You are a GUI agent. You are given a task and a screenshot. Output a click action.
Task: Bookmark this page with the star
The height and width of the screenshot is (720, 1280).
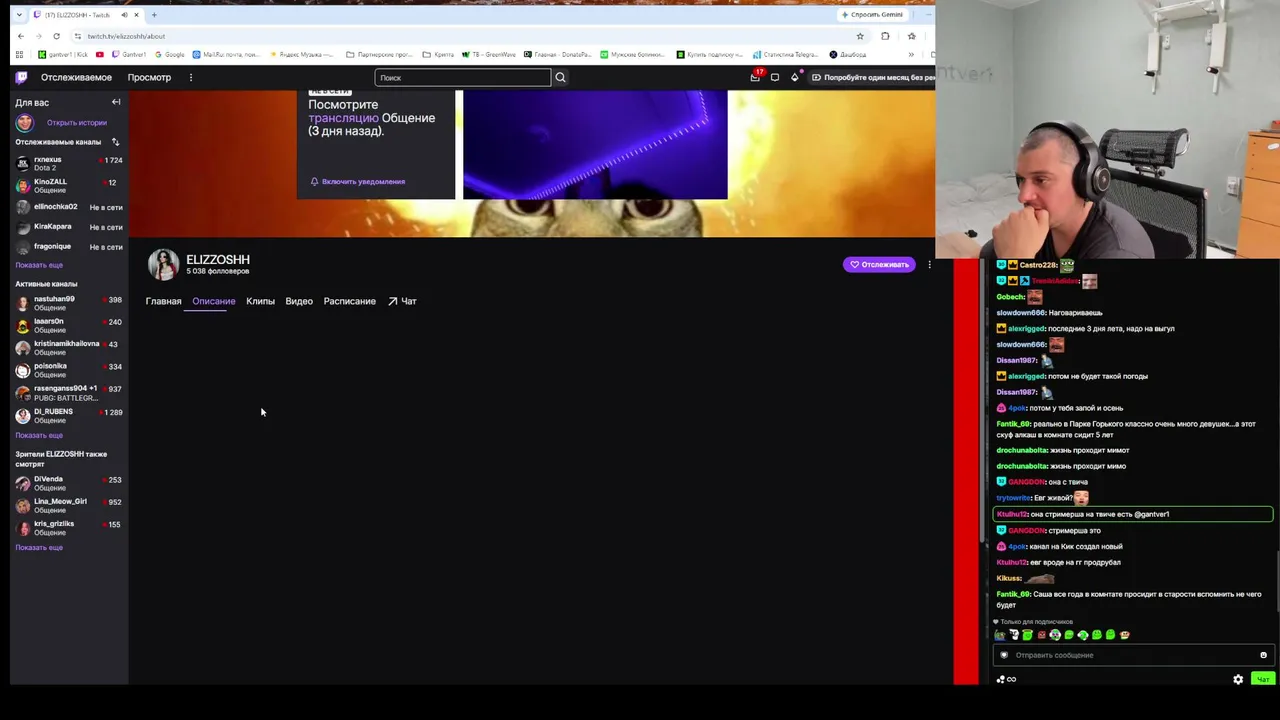[x=860, y=36]
